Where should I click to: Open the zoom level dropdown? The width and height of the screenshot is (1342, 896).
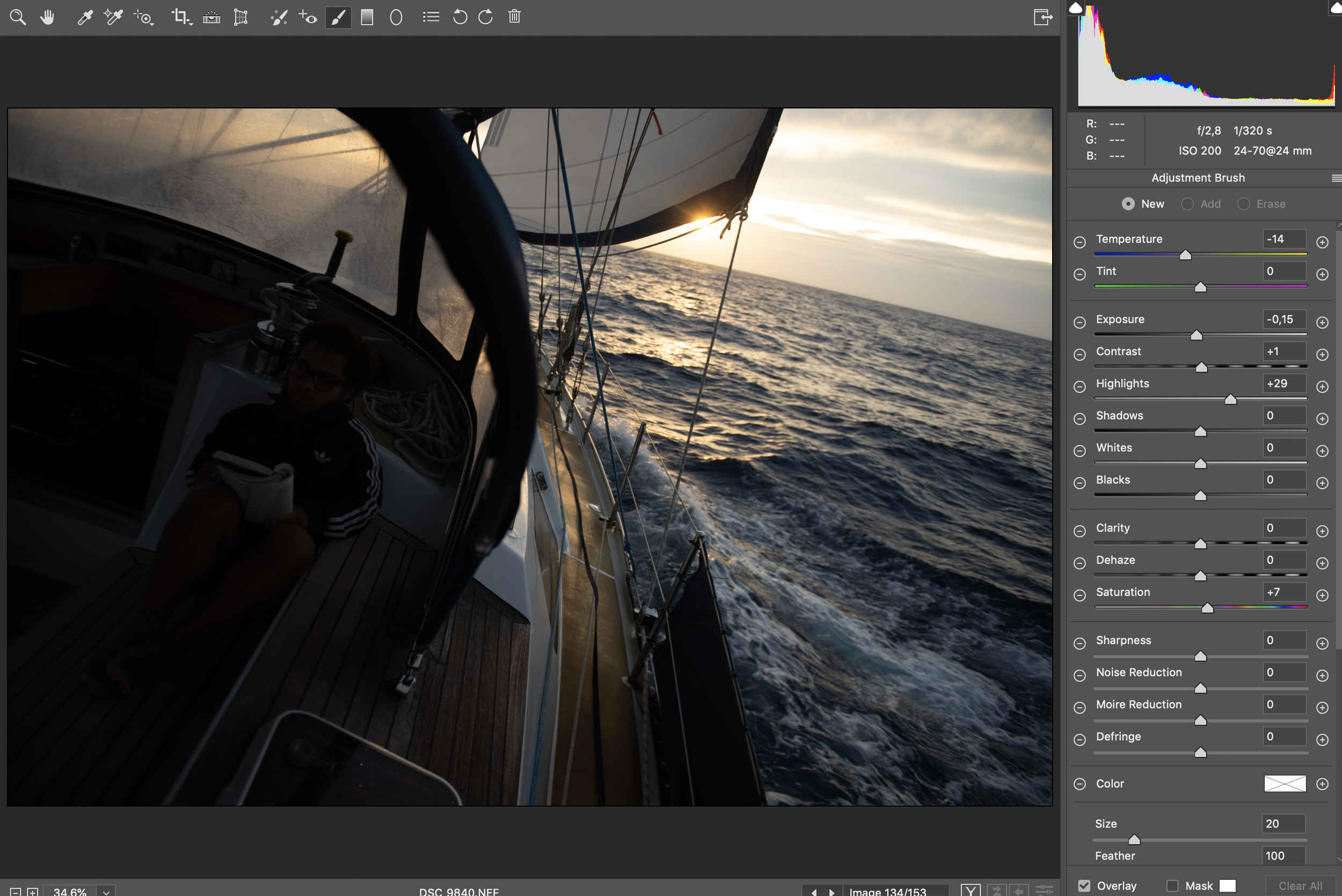(106, 891)
